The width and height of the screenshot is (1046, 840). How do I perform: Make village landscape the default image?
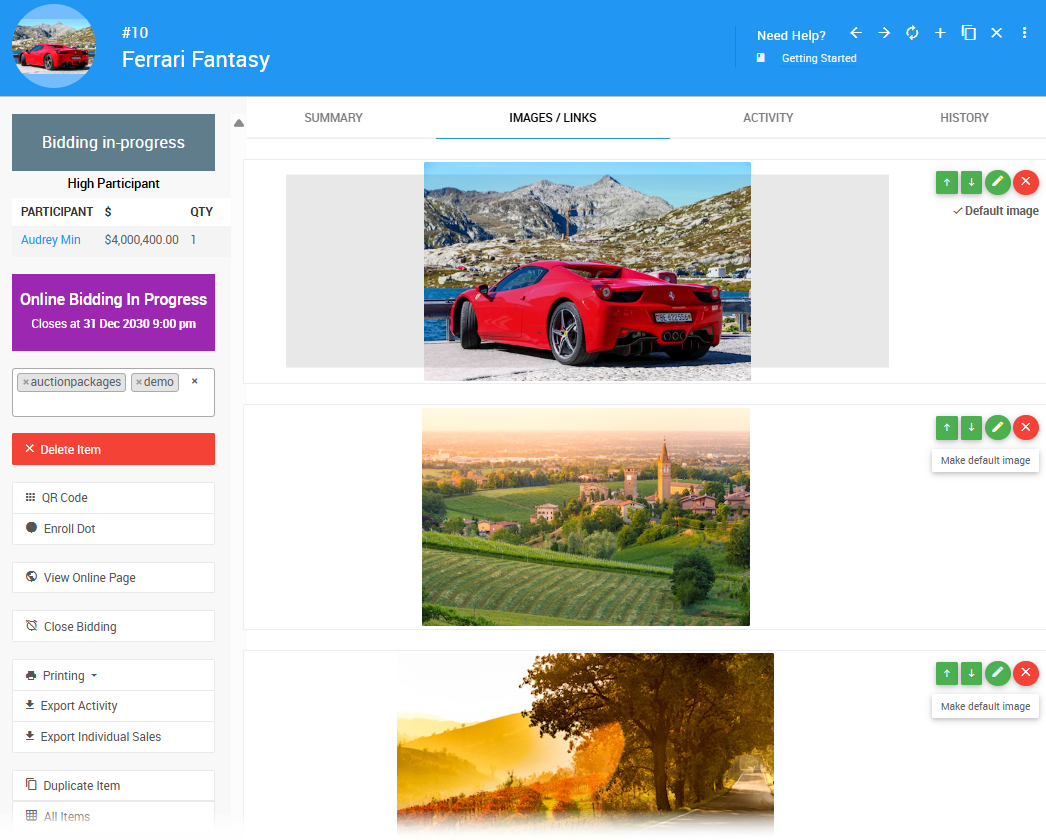985,460
